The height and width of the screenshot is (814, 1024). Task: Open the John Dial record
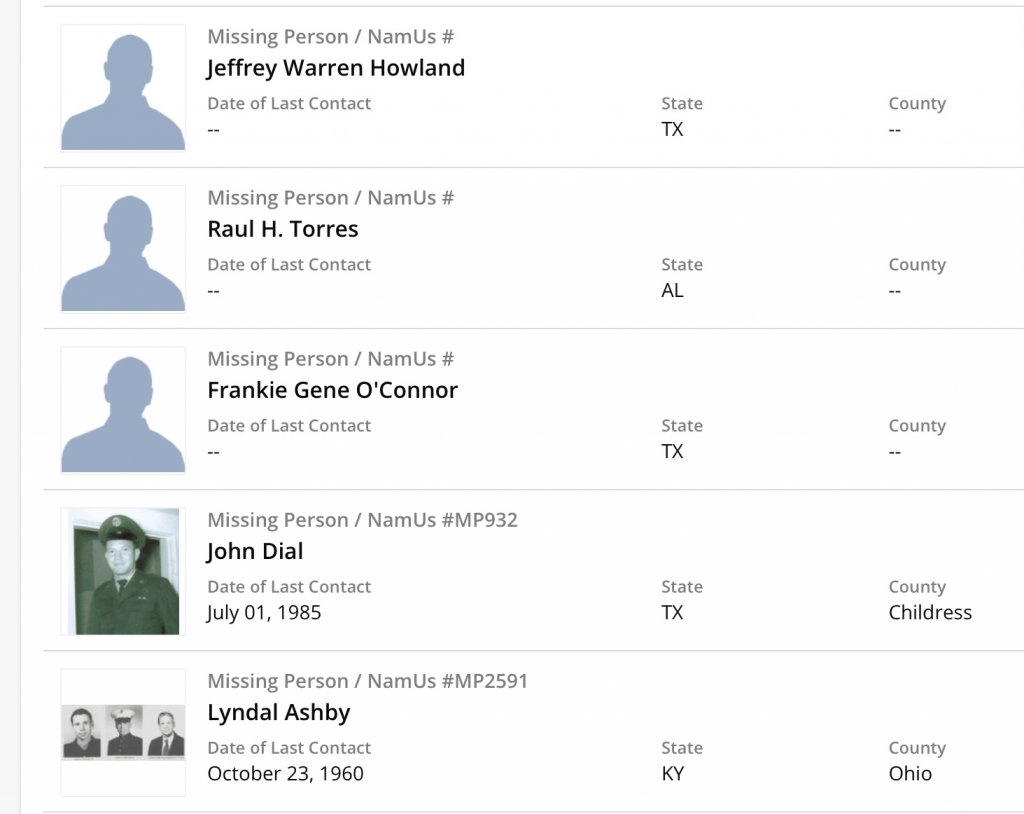(255, 551)
